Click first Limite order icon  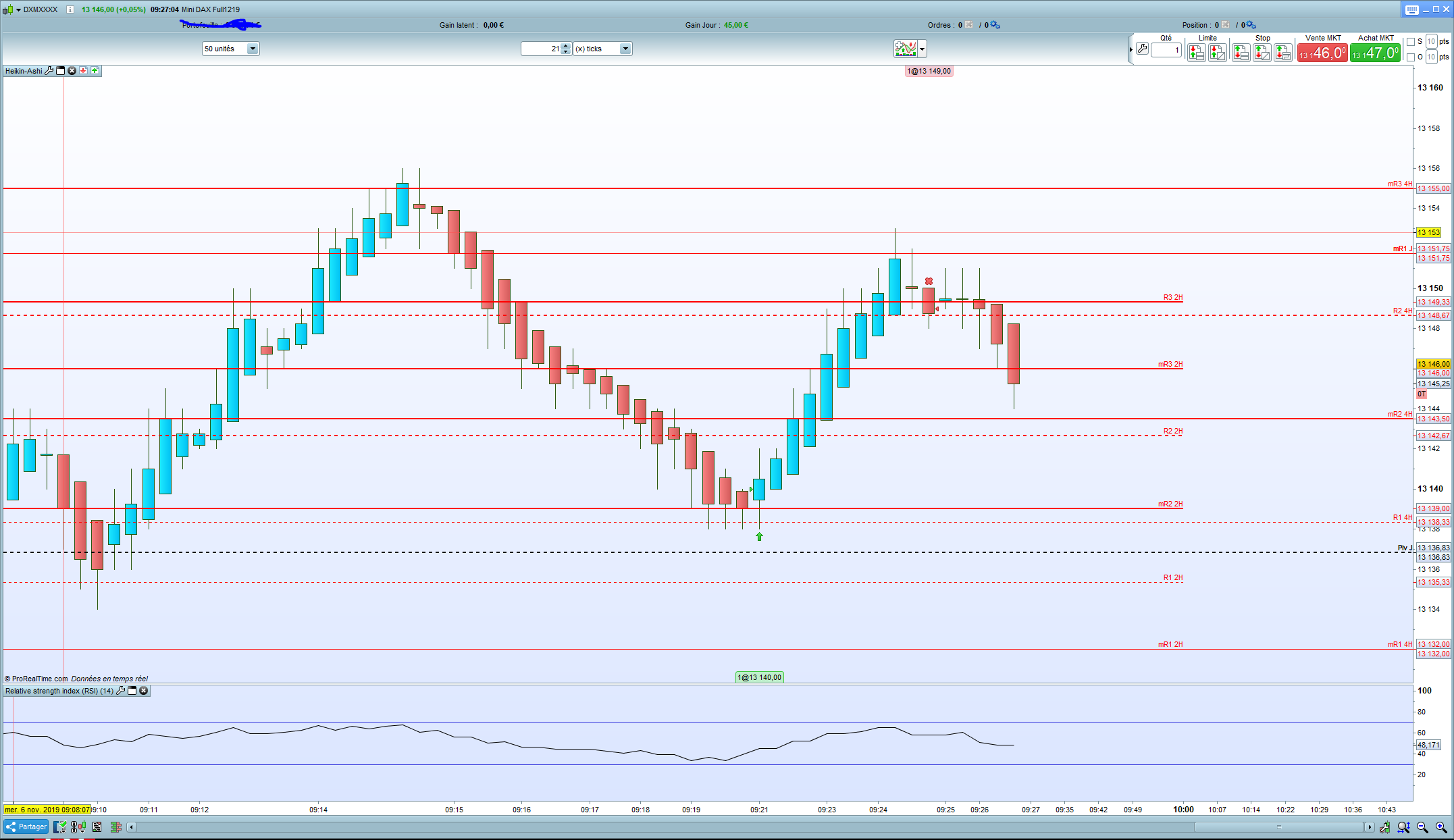click(x=1197, y=52)
